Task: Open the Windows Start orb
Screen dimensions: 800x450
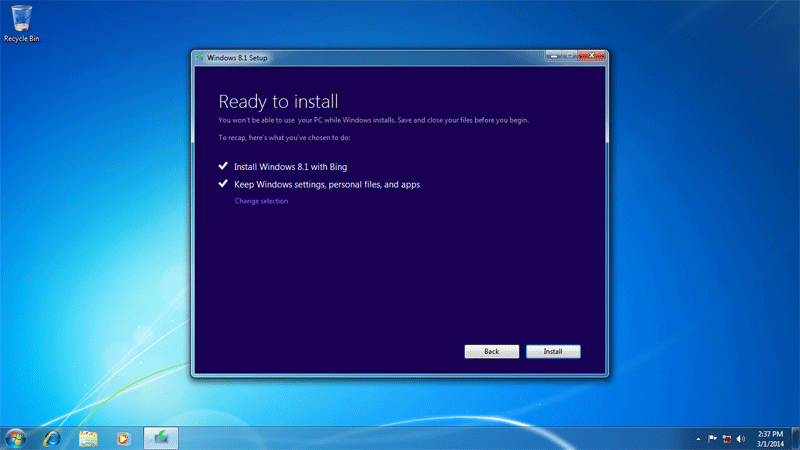Action: click(x=15, y=439)
